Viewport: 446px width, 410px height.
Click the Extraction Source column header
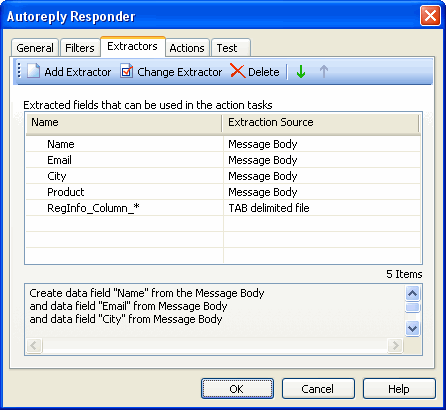pos(321,122)
